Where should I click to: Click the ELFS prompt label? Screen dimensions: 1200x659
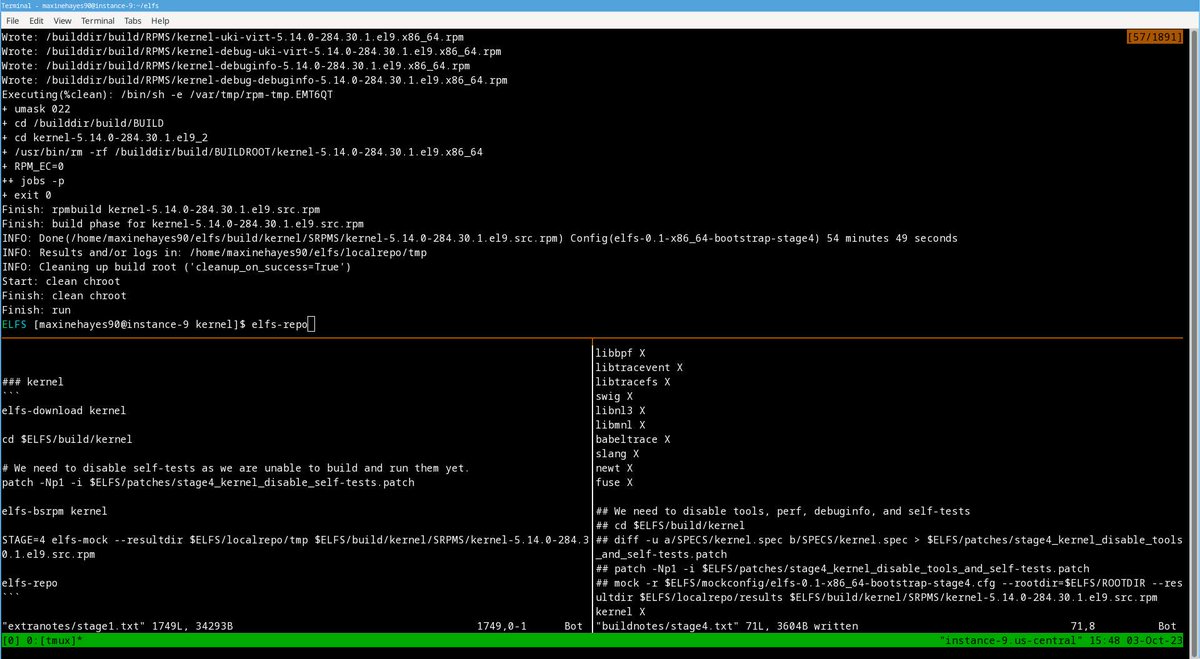(x=15, y=325)
